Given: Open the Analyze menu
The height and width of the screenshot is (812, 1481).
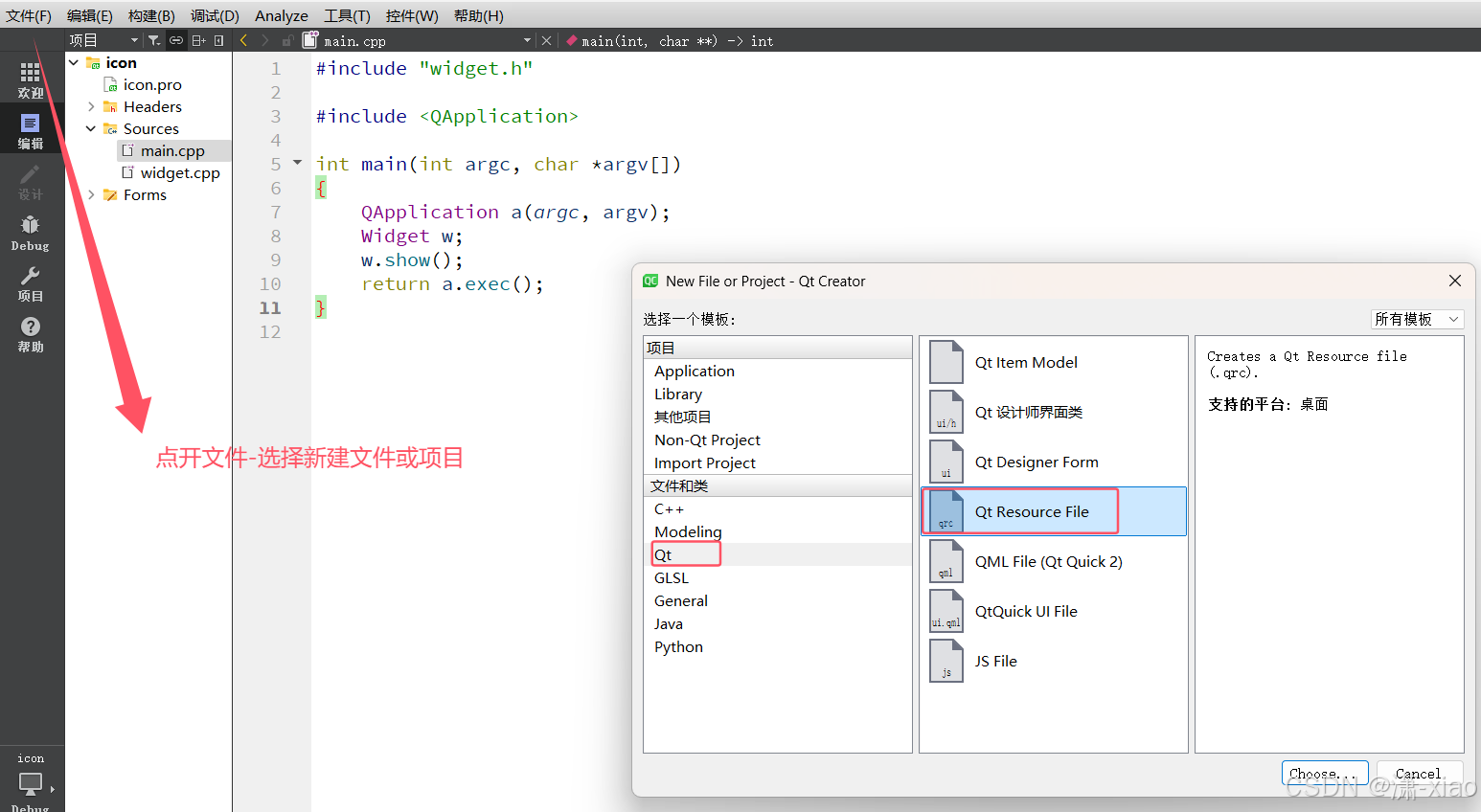Looking at the screenshot, I should pos(282,15).
